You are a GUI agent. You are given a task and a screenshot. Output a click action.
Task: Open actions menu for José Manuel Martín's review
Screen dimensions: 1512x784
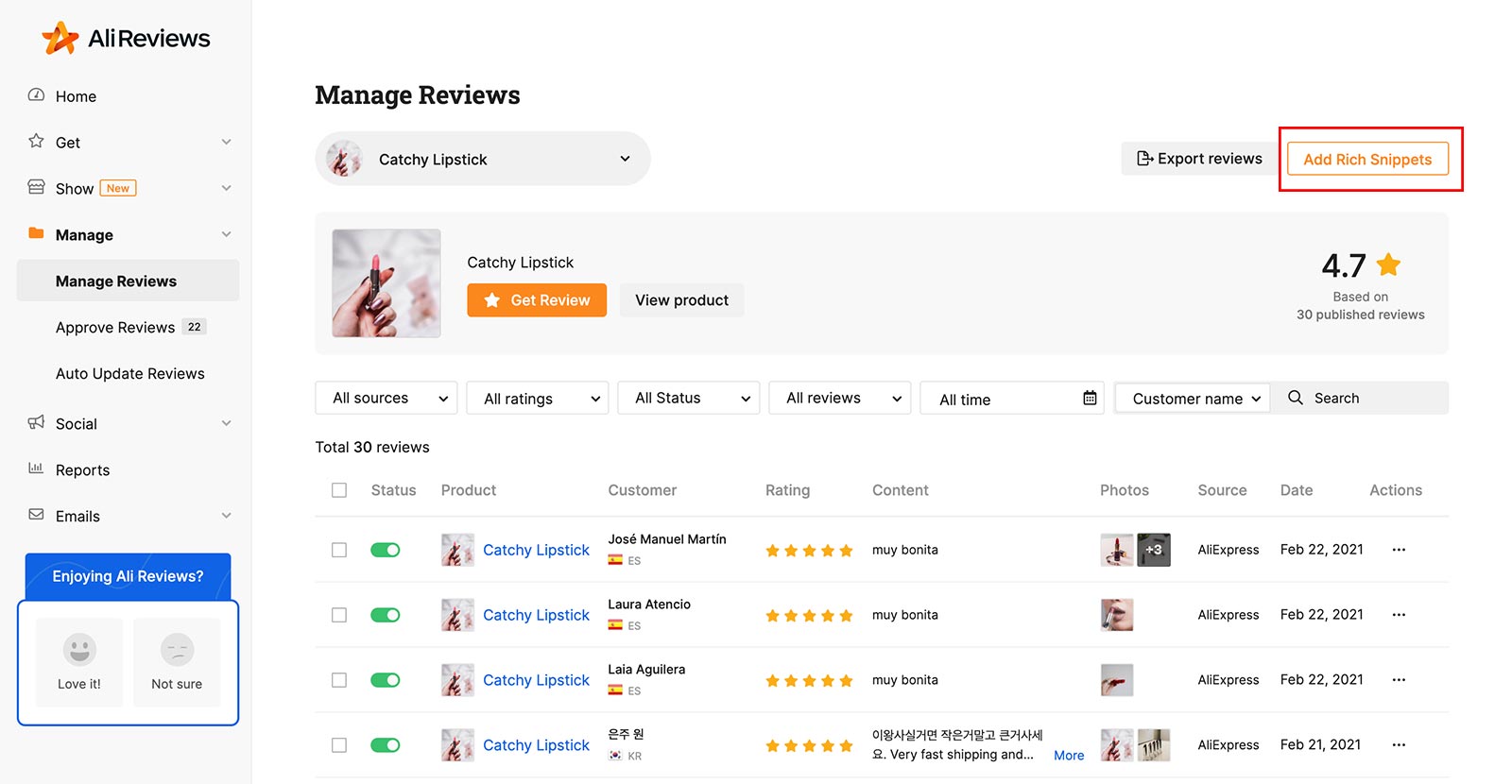click(1399, 550)
